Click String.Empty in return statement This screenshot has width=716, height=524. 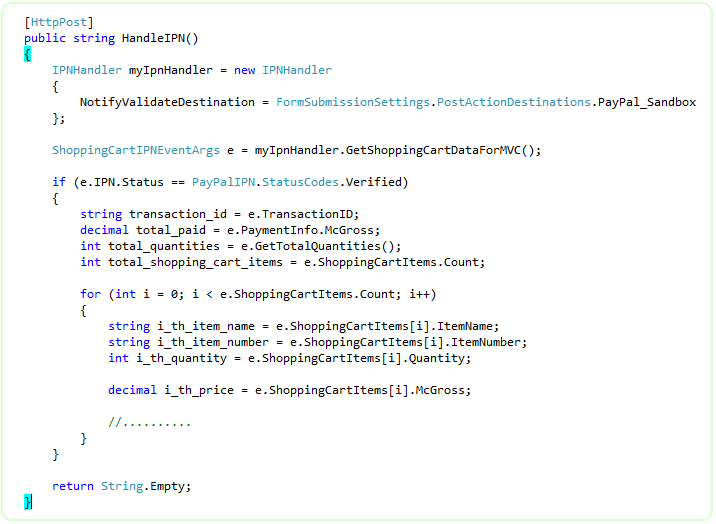(142, 486)
